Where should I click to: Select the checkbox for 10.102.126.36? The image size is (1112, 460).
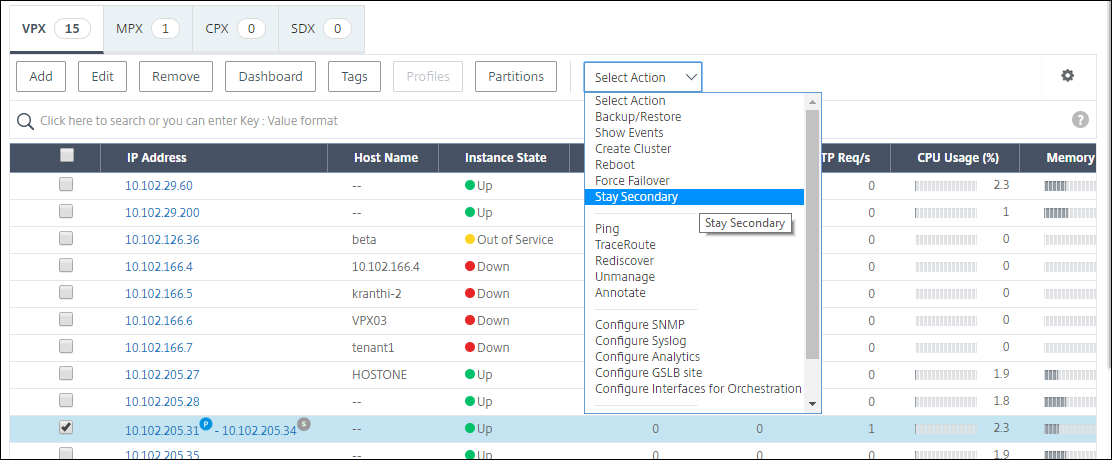66,238
